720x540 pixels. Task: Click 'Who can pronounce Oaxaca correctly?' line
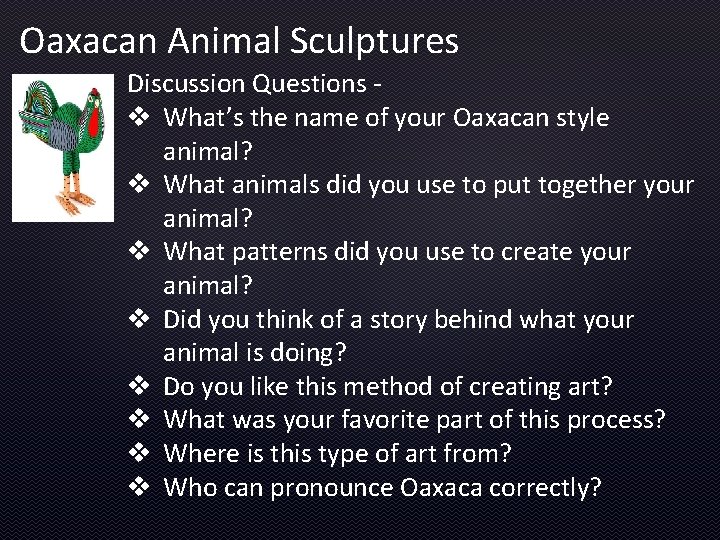[x=382, y=486]
